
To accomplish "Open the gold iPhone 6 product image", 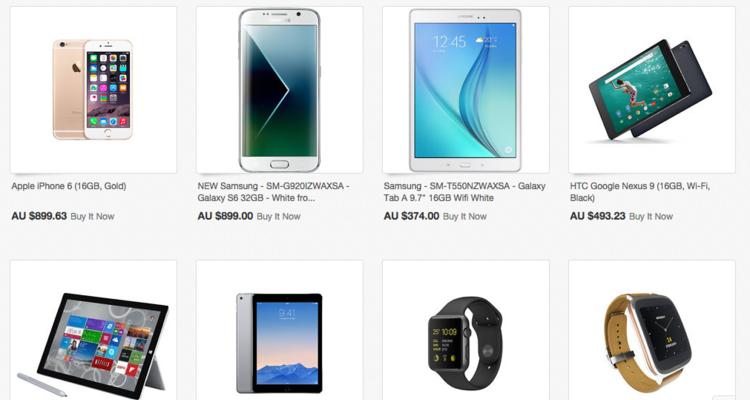I will [93, 90].
